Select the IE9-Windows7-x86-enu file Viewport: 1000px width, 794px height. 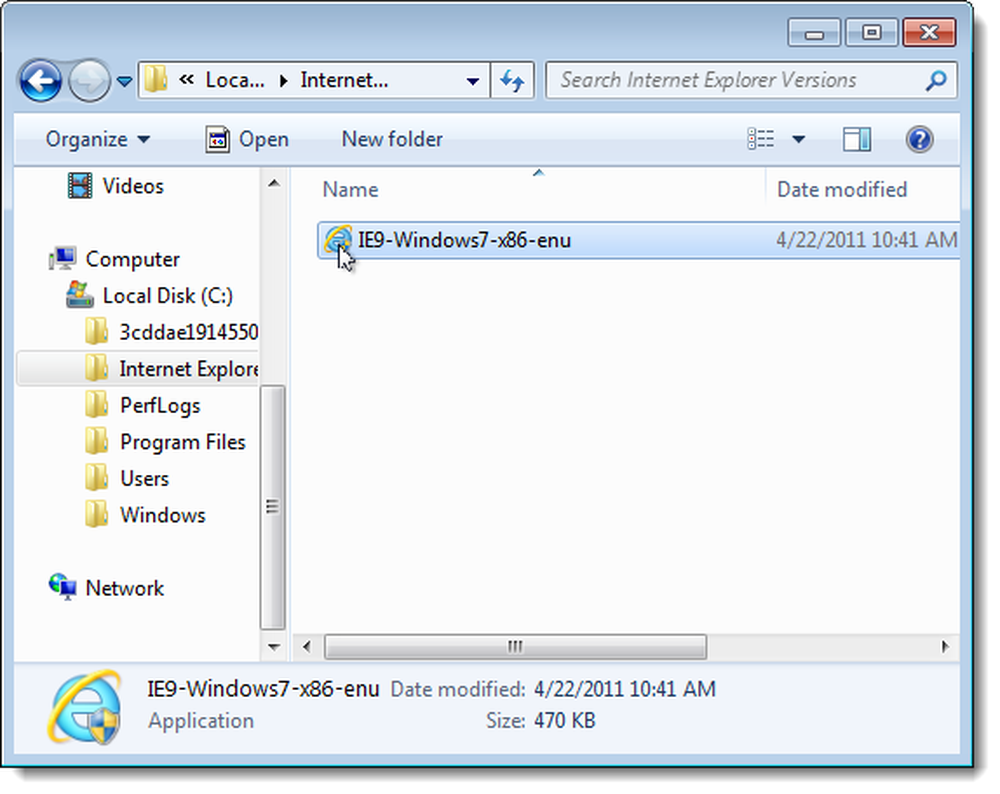[x=638, y=240]
